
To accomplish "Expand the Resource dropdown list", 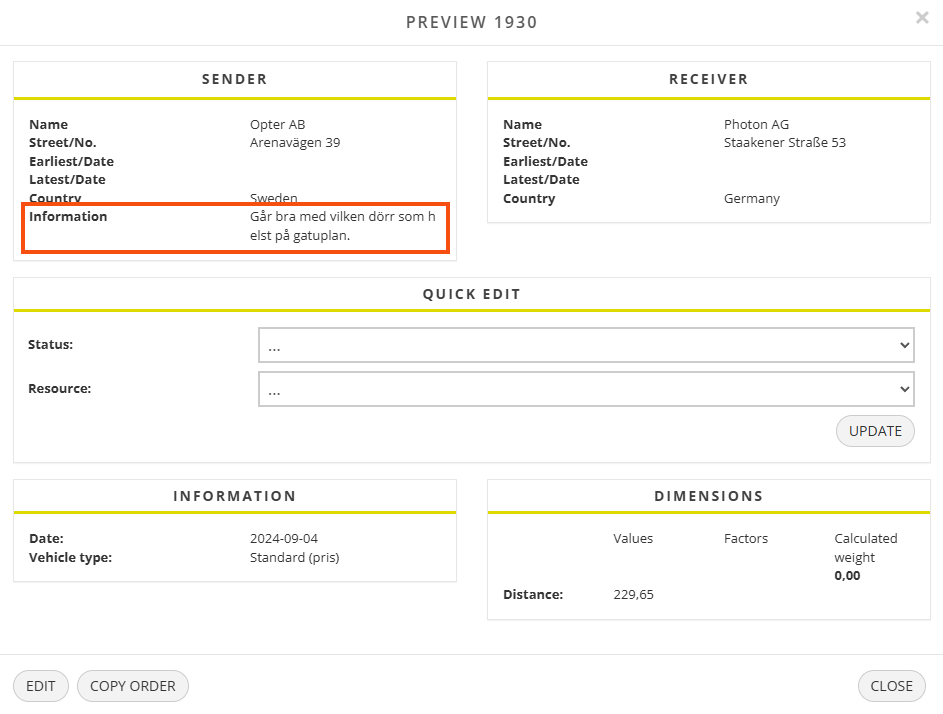I will [586, 389].
